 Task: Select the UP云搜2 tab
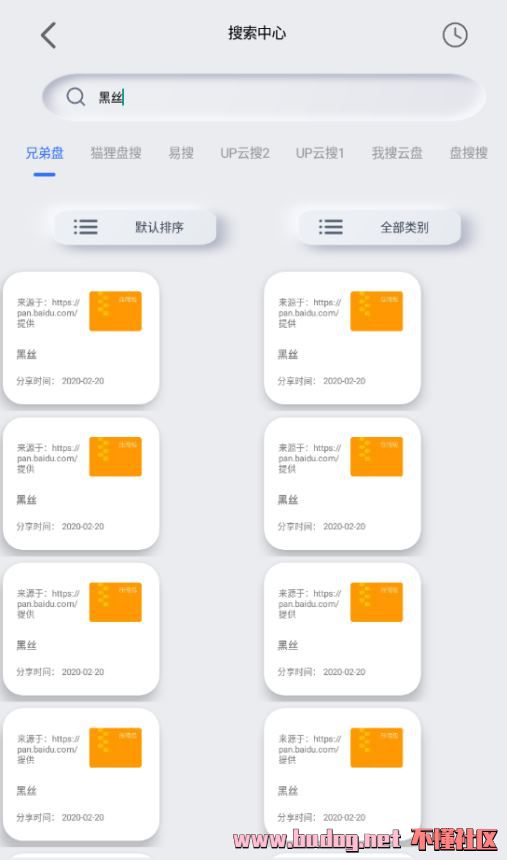click(x=245, y=153)
